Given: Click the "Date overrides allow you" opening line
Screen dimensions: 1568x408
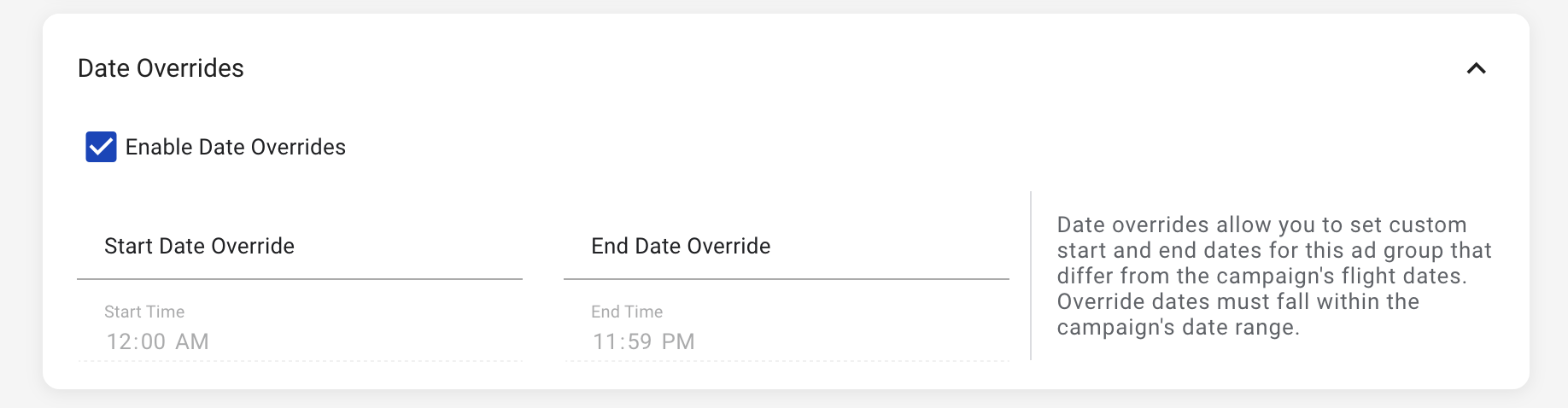Looking at the screenshot, I should (x=1196, y=225).
